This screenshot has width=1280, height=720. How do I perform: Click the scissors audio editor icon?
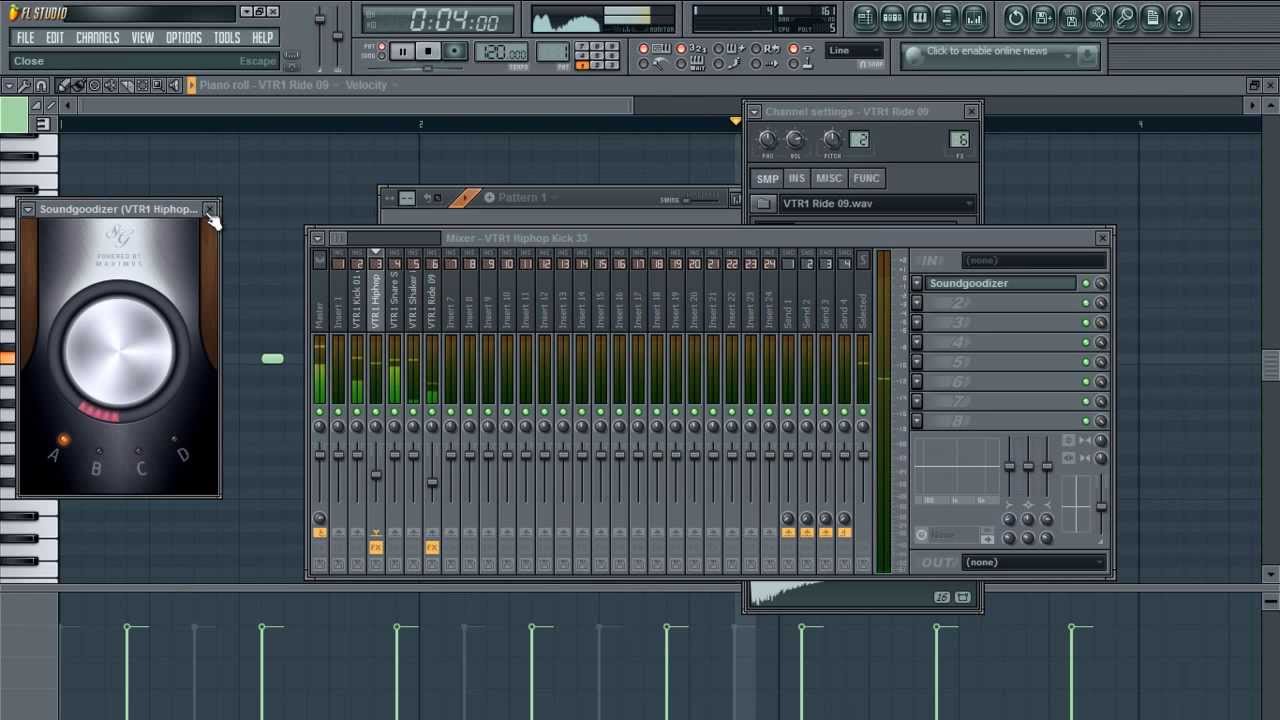pos(1097,17)
